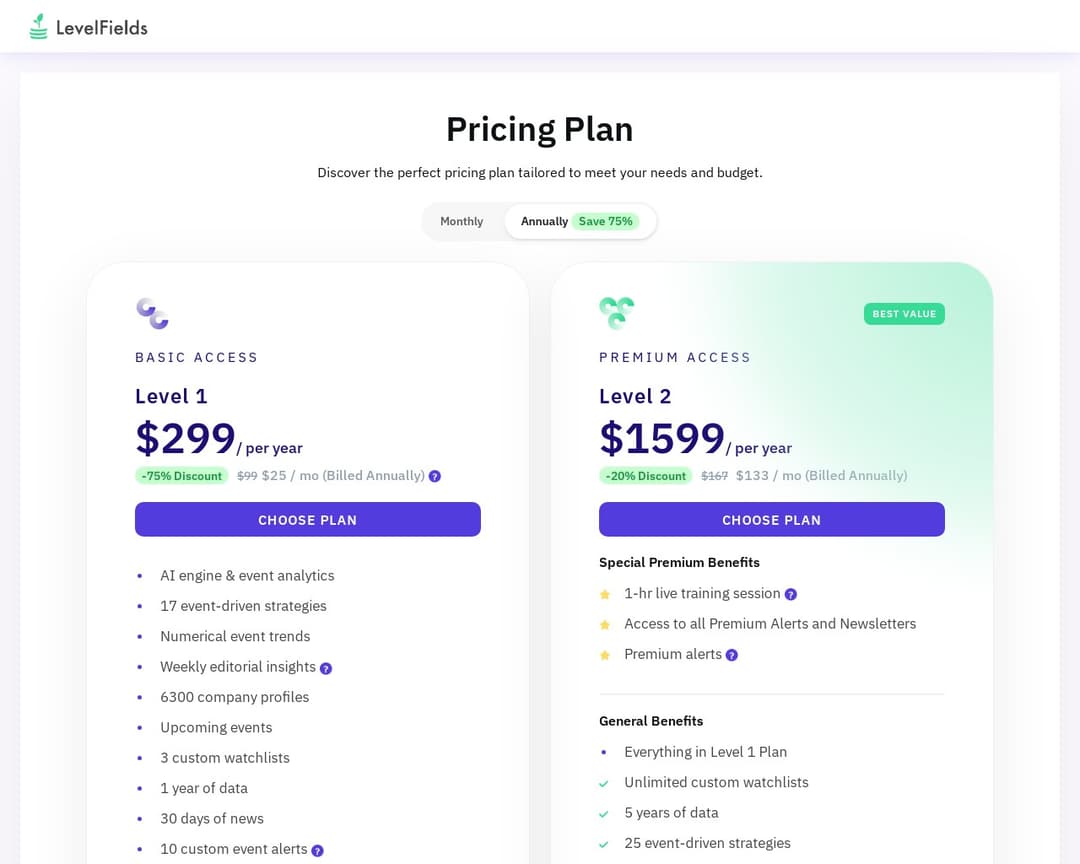Select Annually billing option
This screenshot has height=864, width=1080.
click(x=544, y=221)
